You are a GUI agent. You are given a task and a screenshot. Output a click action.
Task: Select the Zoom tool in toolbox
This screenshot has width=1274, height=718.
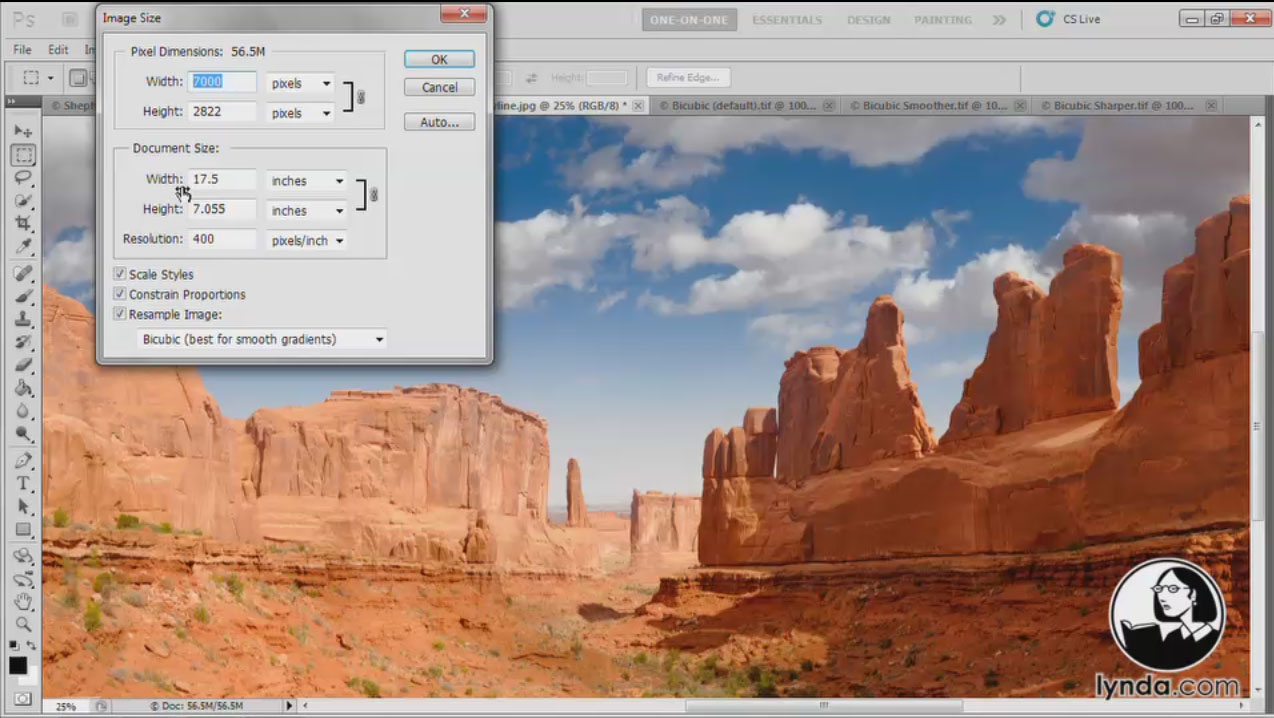click(x=22, y=625)
